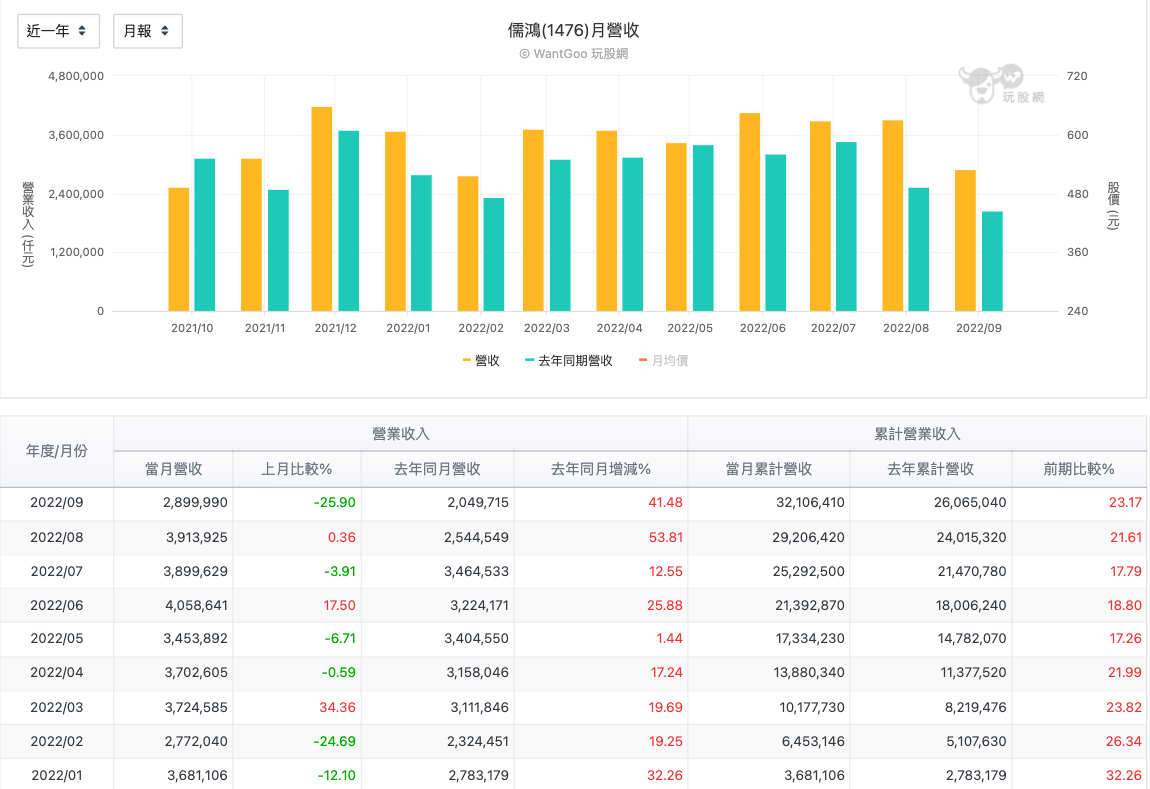
Task: Click the chart title 儒鴻(1476)月營收
Action: 574,30
